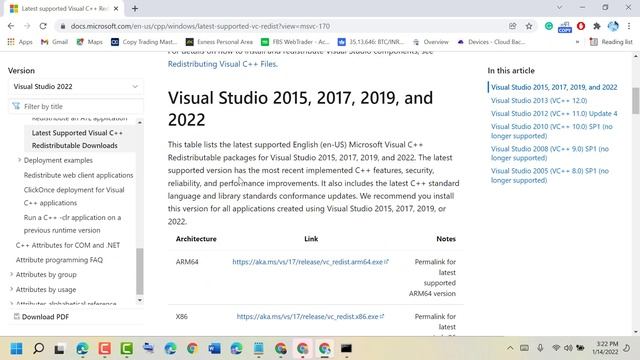Open a new browser tab
Image resolution: width=640 pixels, height=360 pixels.
[x=135, y=8]
